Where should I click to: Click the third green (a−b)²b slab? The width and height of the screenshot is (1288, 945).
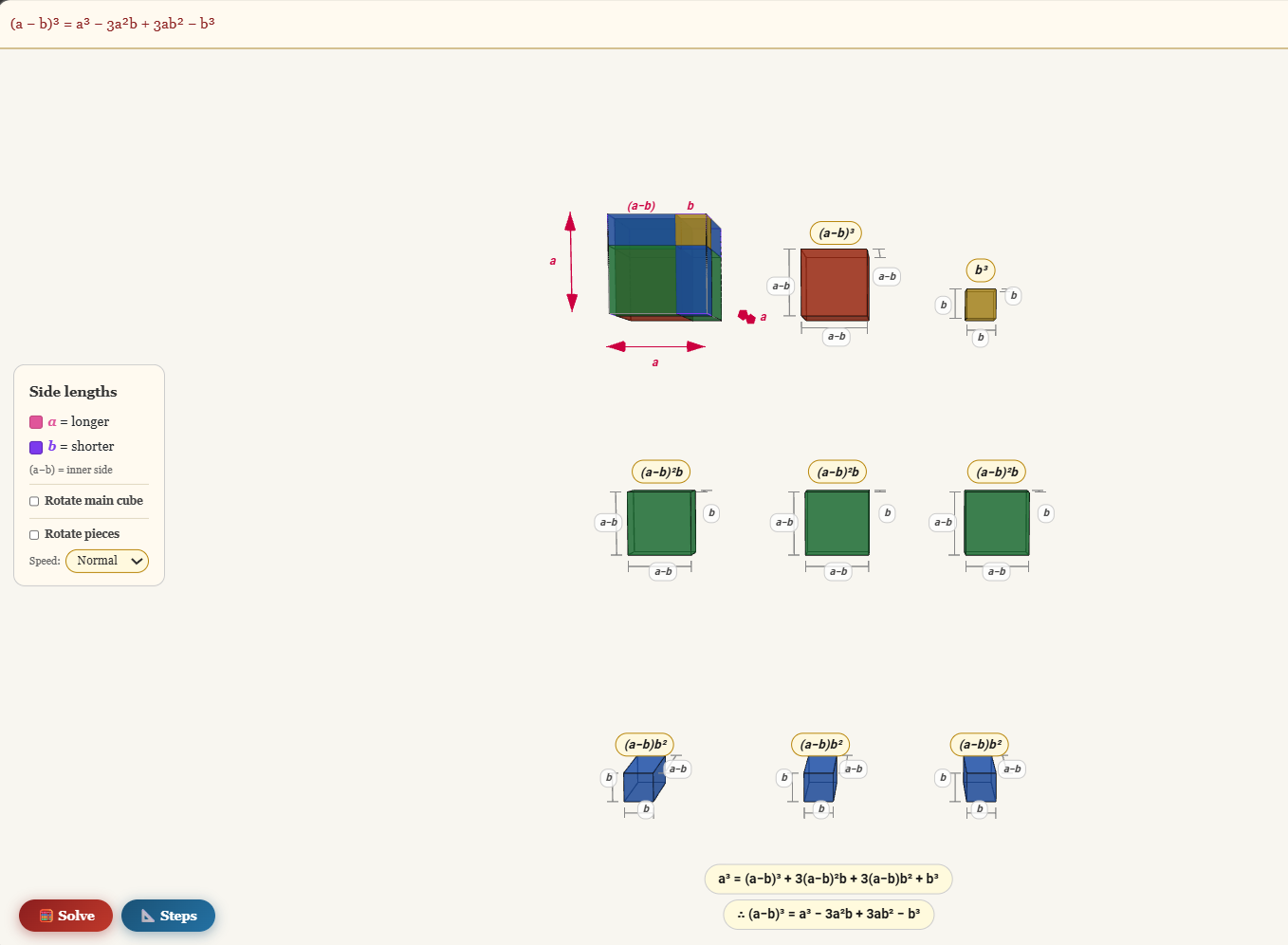tap(996, 522)
